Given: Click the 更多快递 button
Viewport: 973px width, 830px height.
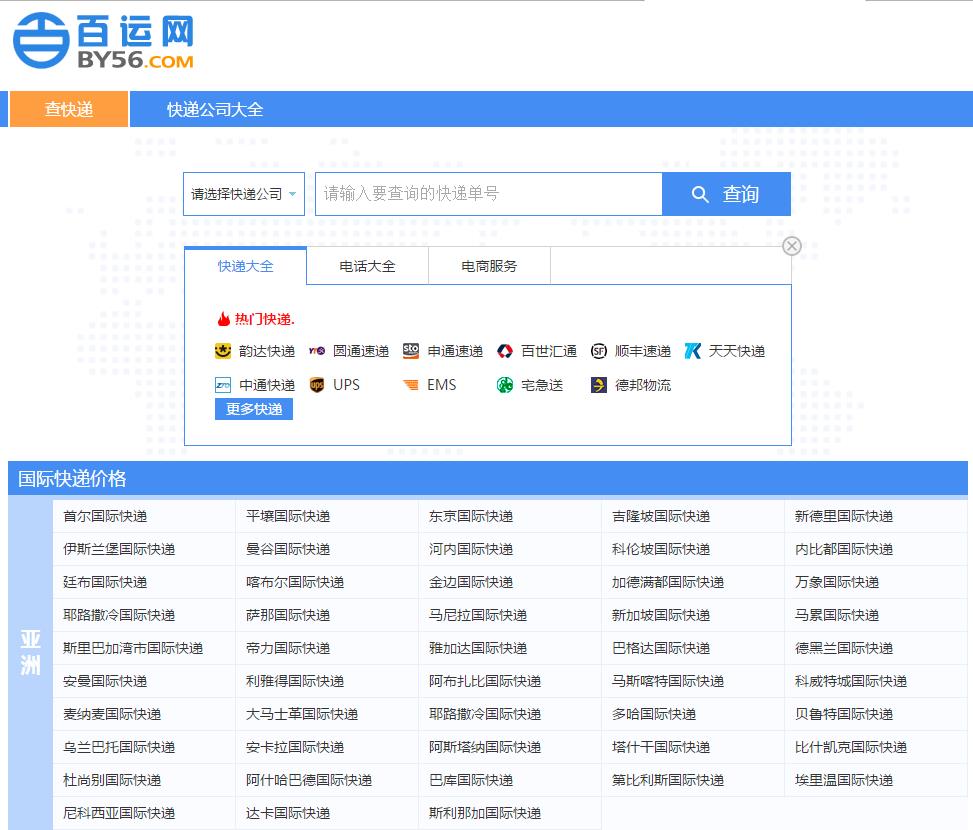Looking at the screenshot, I should point(254,409).
